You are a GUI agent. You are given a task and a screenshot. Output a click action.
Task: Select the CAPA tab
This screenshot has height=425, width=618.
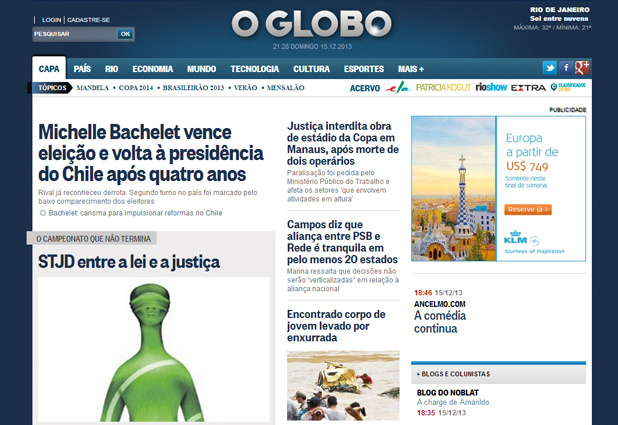tap(46, 69)
